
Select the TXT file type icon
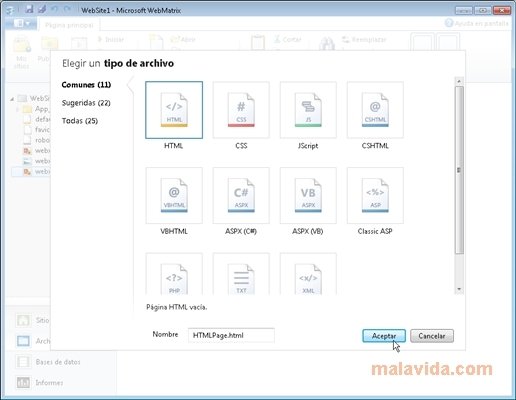241,274
